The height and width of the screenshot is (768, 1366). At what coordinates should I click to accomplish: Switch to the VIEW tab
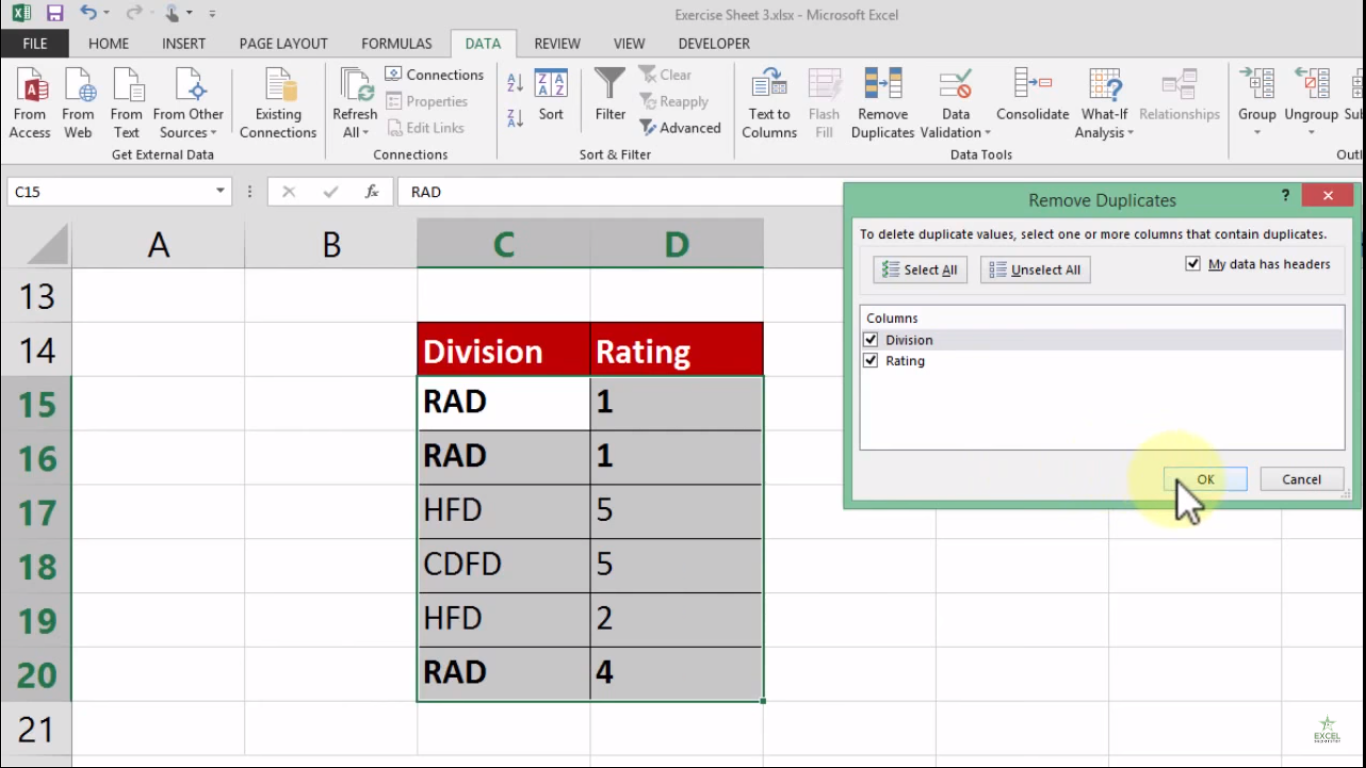[629, 44]
